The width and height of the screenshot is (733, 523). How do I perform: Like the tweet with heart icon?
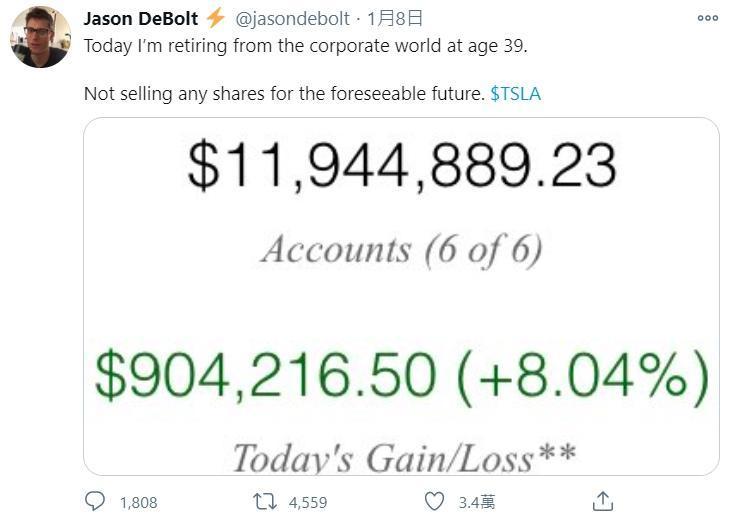[x=434, y=501]
